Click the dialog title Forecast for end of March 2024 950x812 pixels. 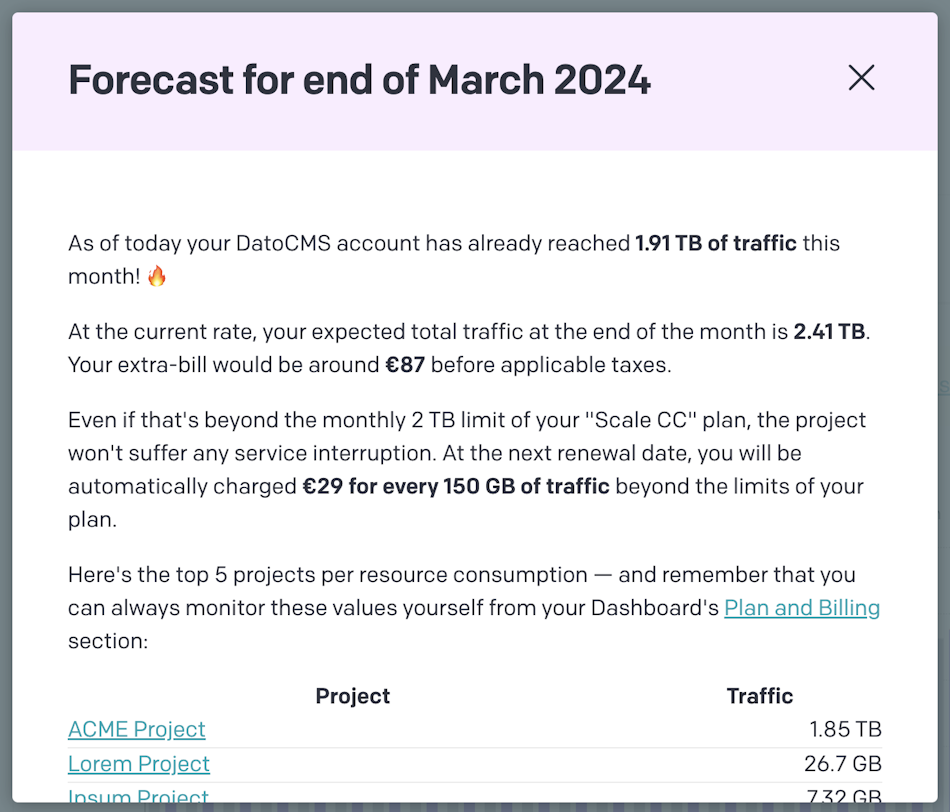pyautogui.click(x=358, y=79)
